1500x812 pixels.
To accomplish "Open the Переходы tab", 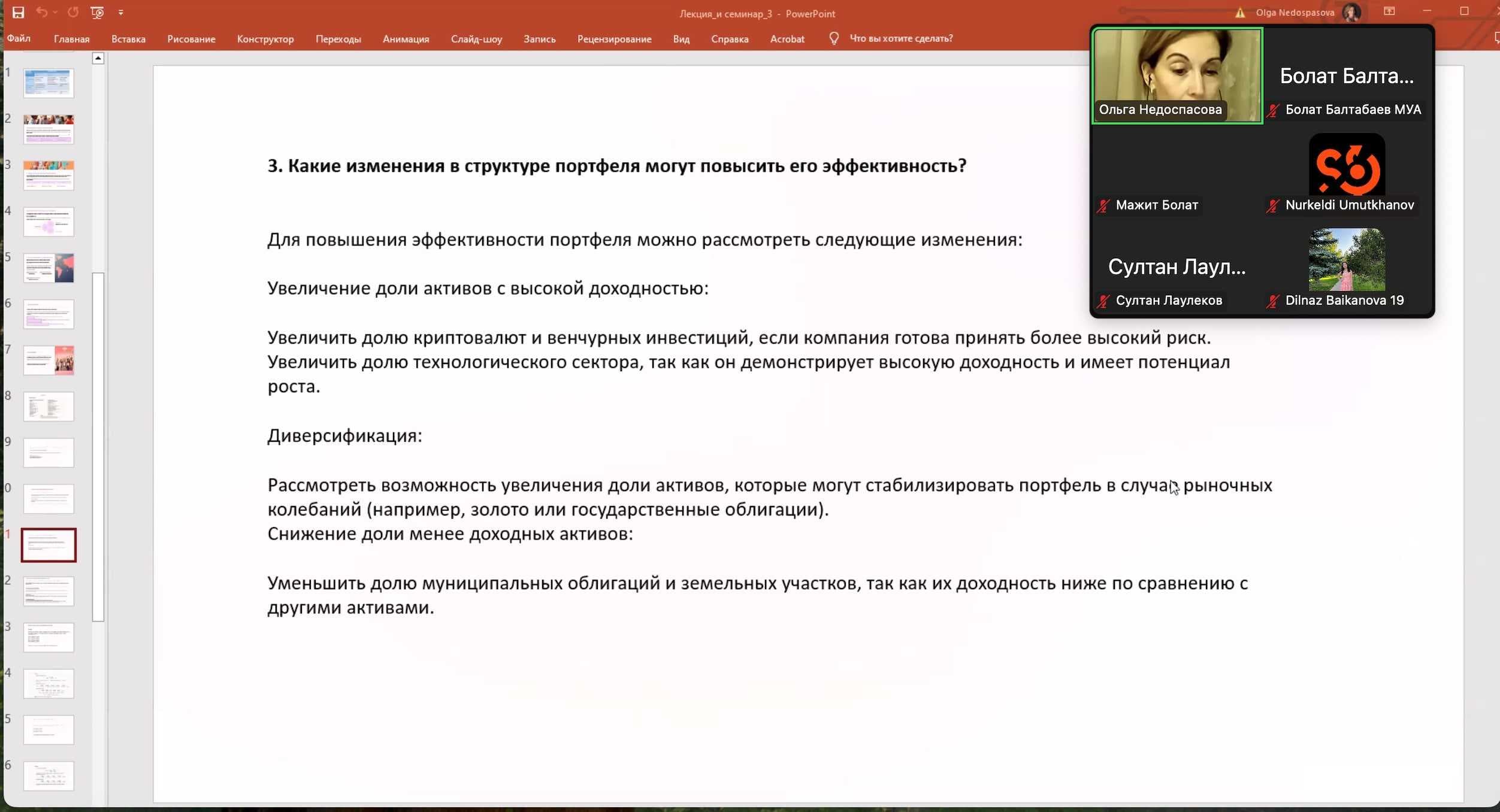I will tap(338, 39).
